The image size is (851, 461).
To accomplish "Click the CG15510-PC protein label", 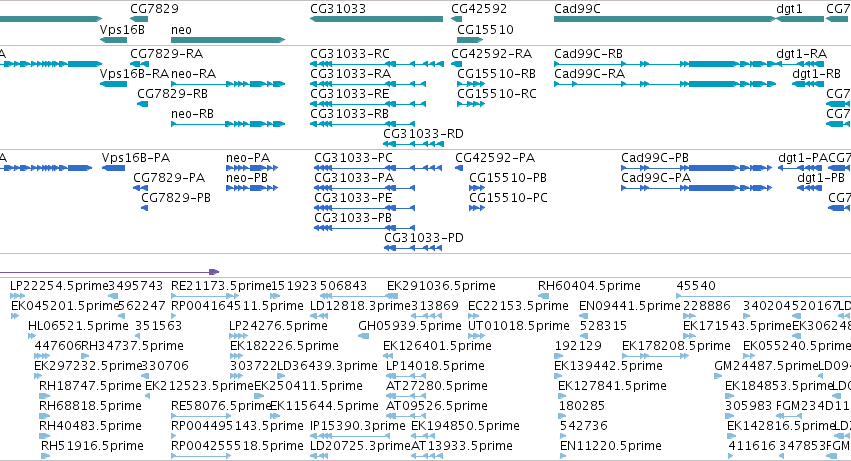I will tap(509, 198).
